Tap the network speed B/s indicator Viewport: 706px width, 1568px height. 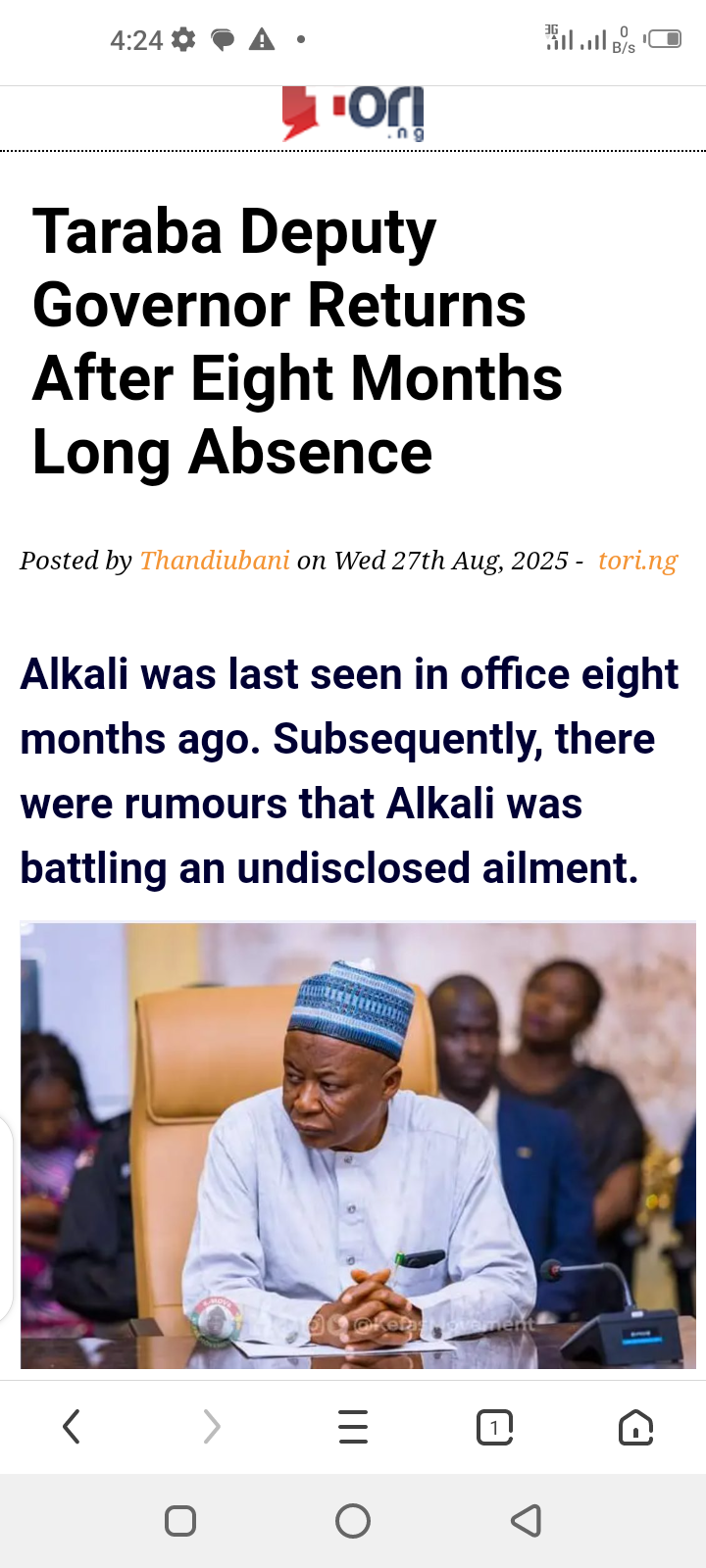[x=624, y=40]
